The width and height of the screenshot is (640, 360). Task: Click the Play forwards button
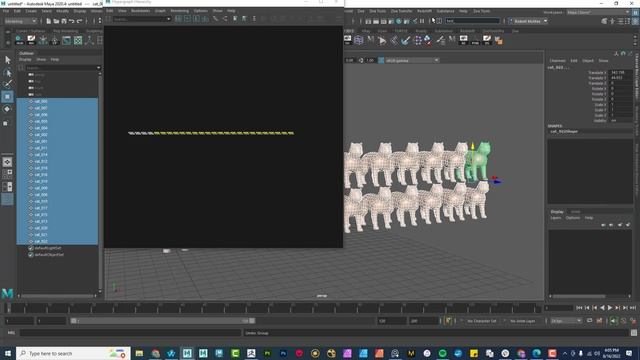609,308
